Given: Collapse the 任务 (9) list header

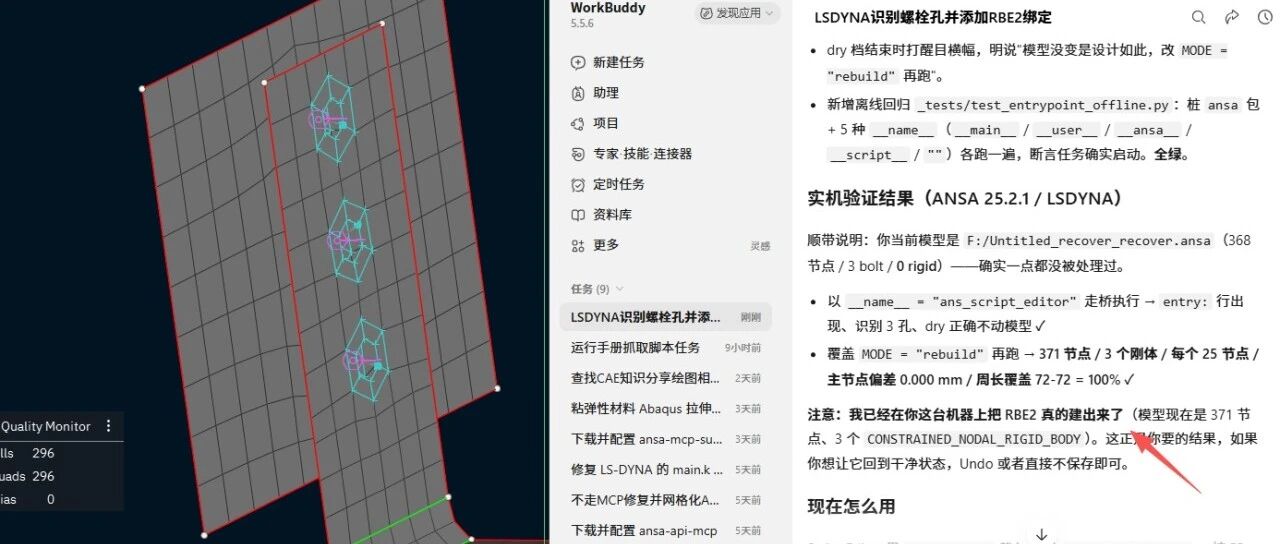Looking at the screenshot, I should click(597, 289).
